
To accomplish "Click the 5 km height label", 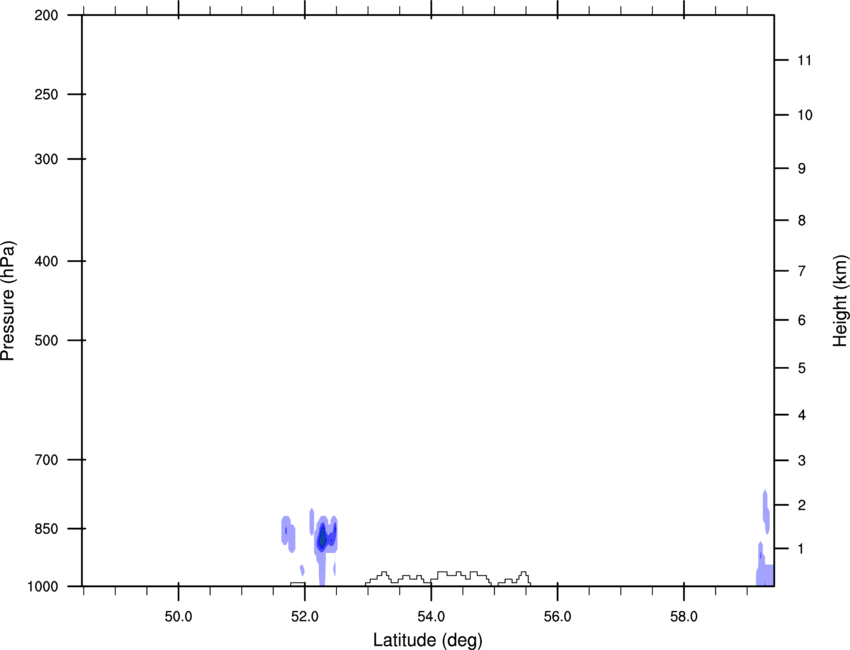I will tap(802, 369).
